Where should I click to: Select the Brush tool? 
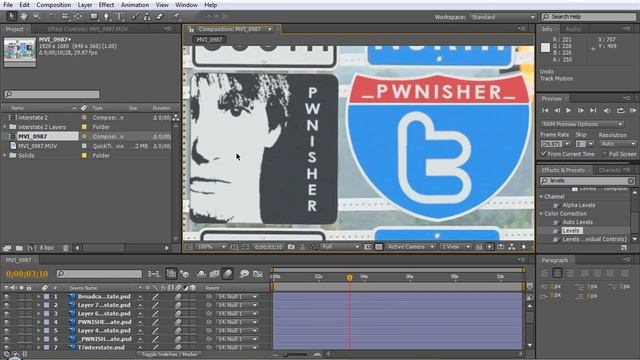click(x=135, y=16)
